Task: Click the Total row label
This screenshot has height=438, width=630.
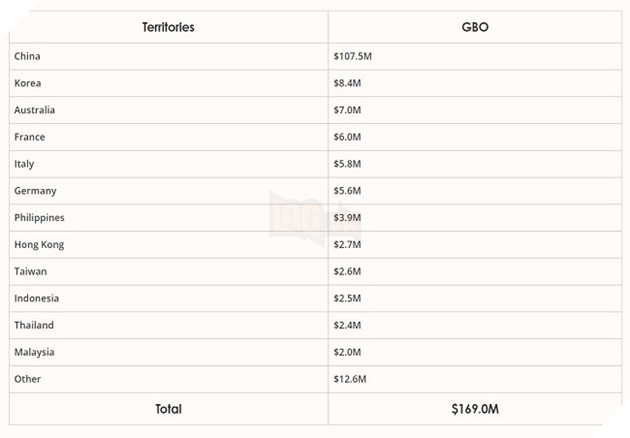Action: (x=167, y=408)
